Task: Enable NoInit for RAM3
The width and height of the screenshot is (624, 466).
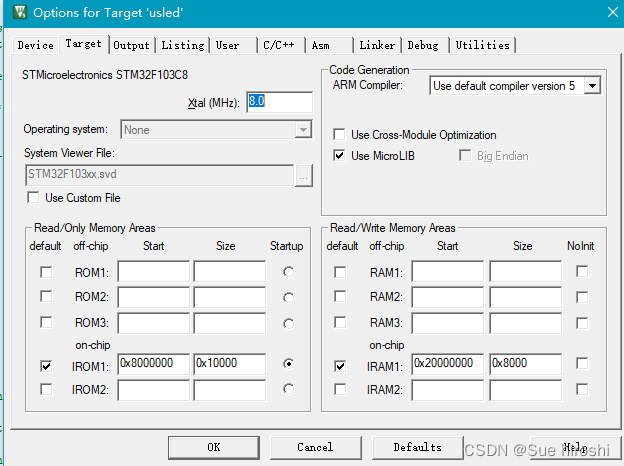Action: coord(582,323)
